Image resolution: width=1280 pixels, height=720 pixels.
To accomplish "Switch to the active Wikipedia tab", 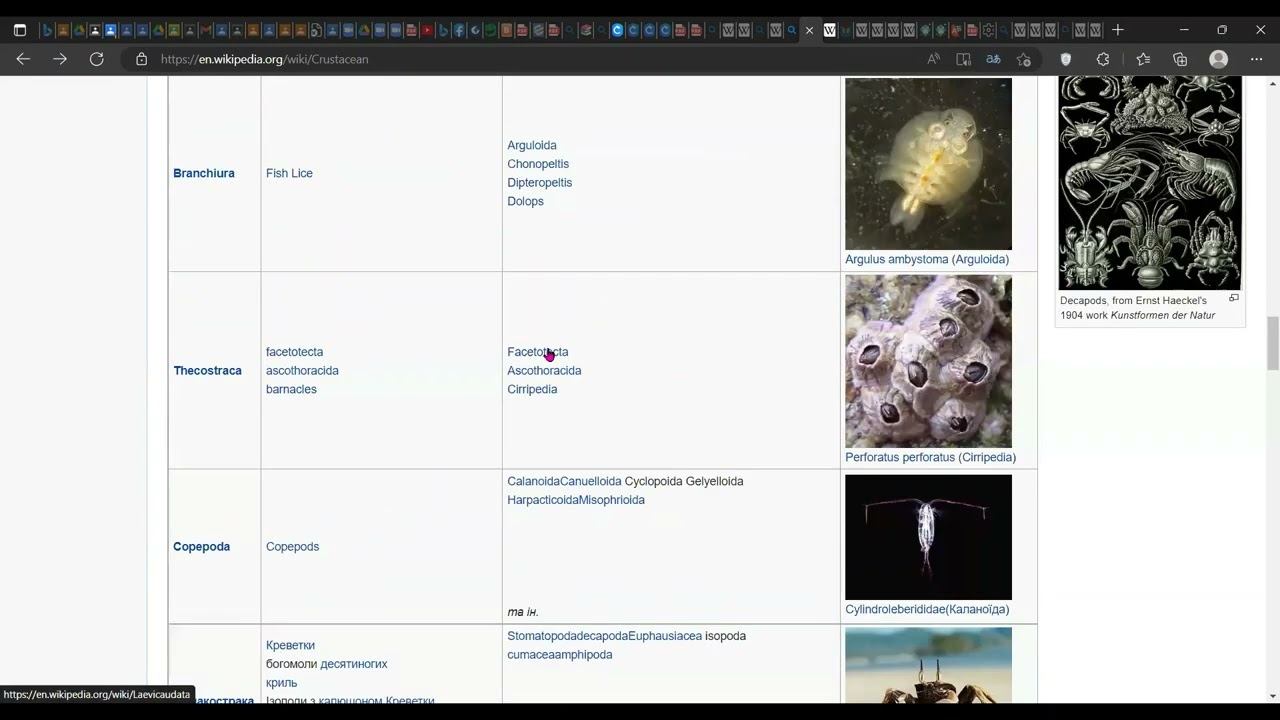I will tap(829, 30).
